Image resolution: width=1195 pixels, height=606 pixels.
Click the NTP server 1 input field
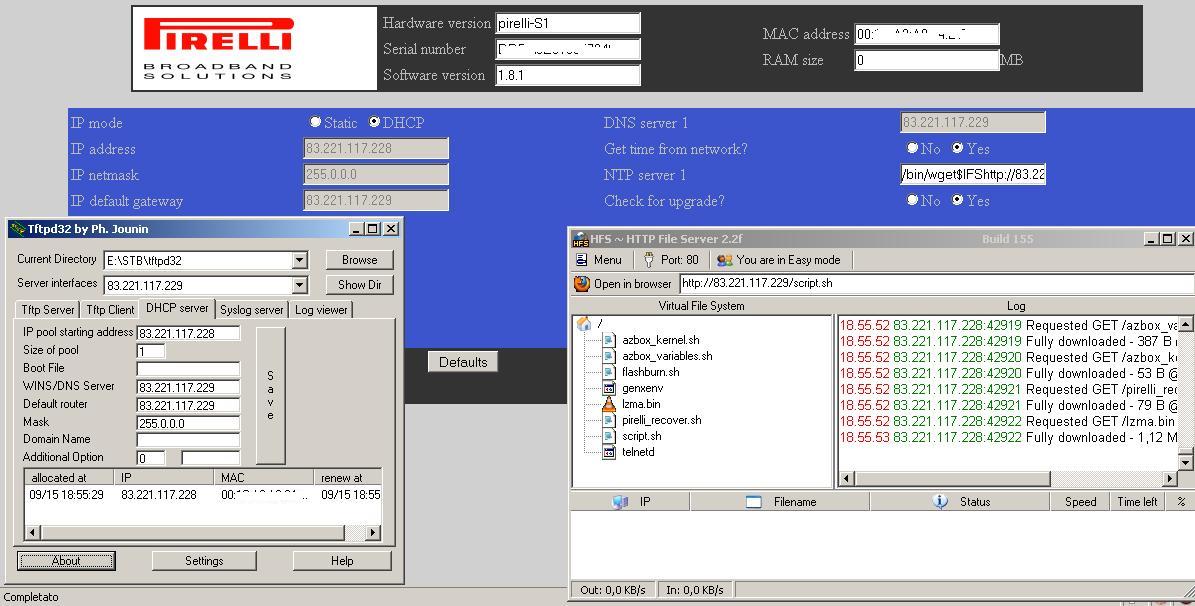pos(972,174)
